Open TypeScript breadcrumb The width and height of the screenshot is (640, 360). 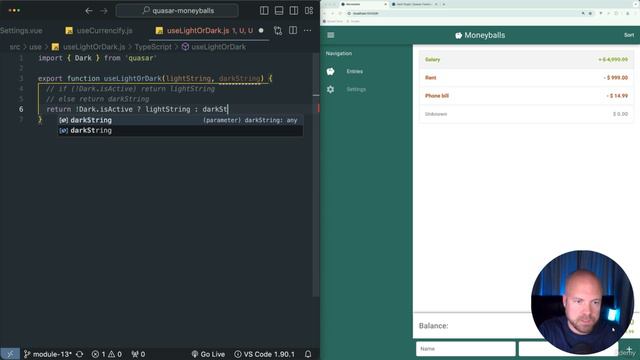[153, 47]
